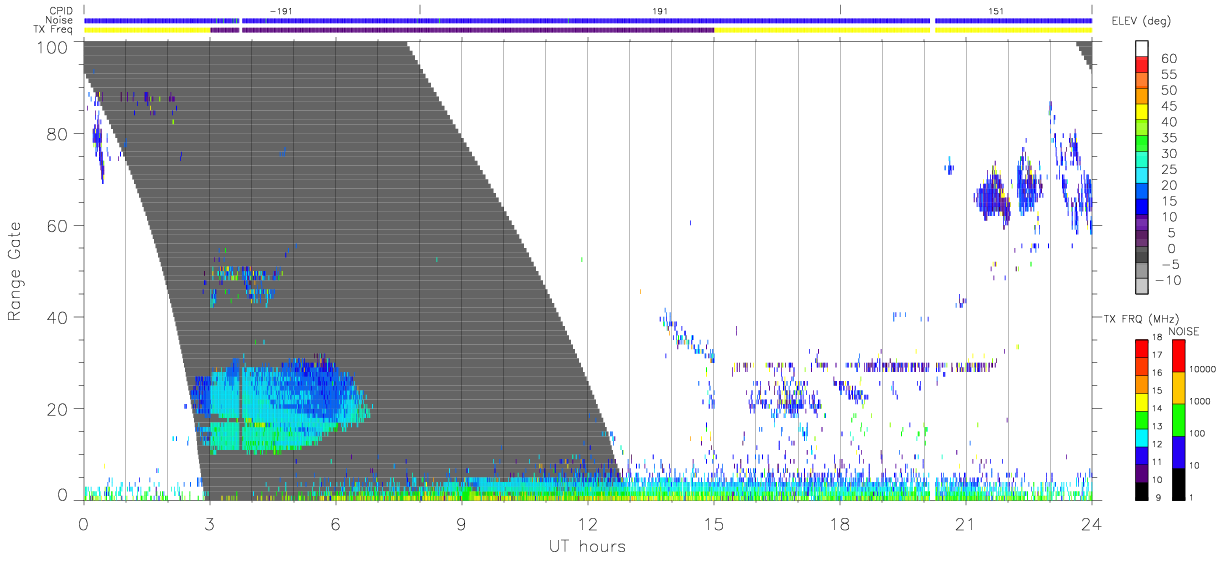Image resolution: width=1228 pixels, height=567 pixels.
Task: Click the 'NOISE' legend title
Action: pyautogui.click(x=1183, y=331)
